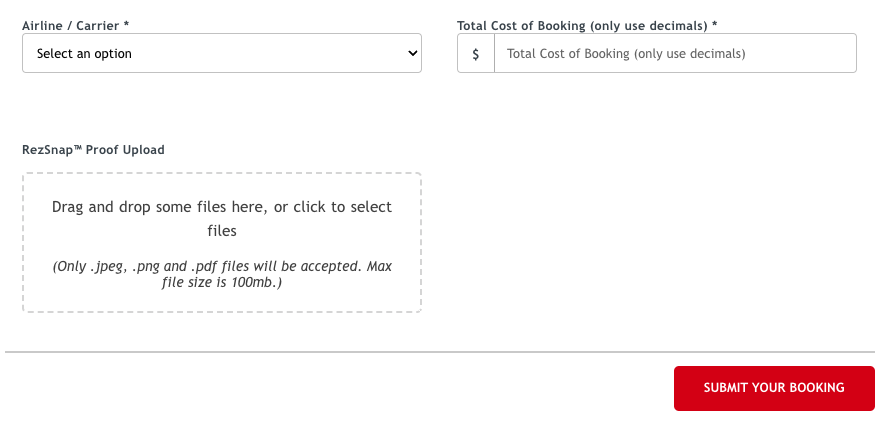This screenshot has width=890, height=423.
Task: Click the "Select an option" placeholder text
Action: [84, 53]
